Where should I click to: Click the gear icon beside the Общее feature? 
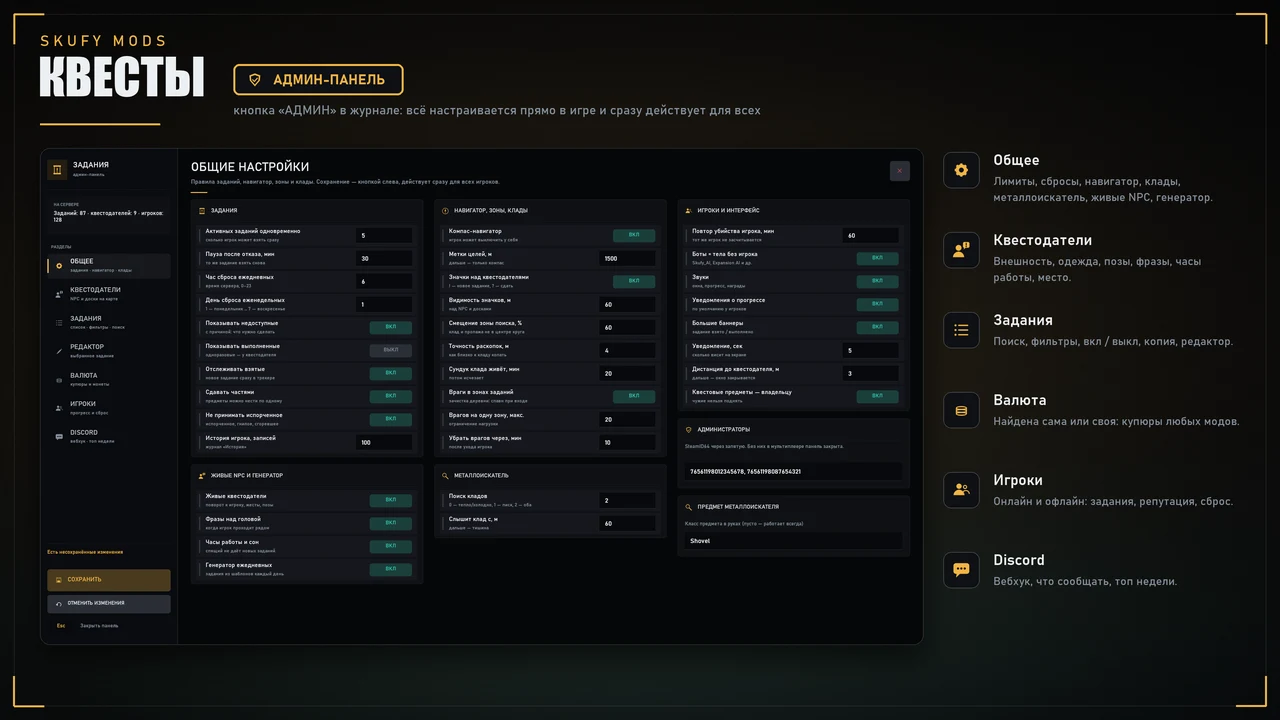point(961,170)
